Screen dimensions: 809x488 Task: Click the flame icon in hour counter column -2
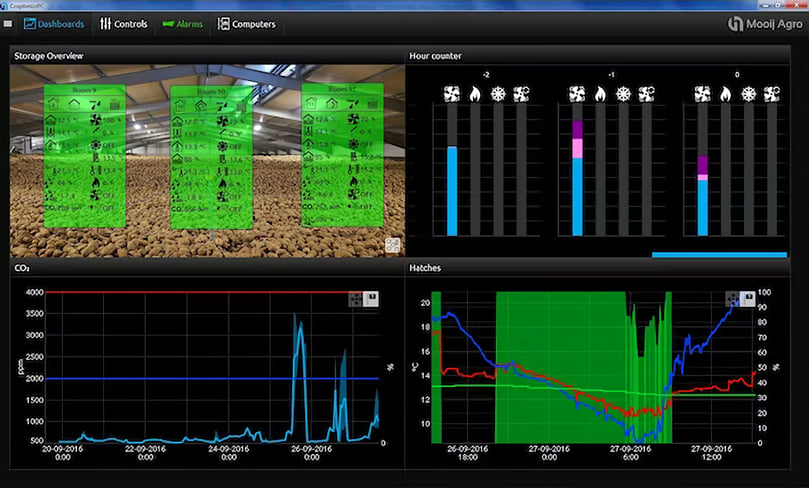pyautogui.click(x=475, y=94)
